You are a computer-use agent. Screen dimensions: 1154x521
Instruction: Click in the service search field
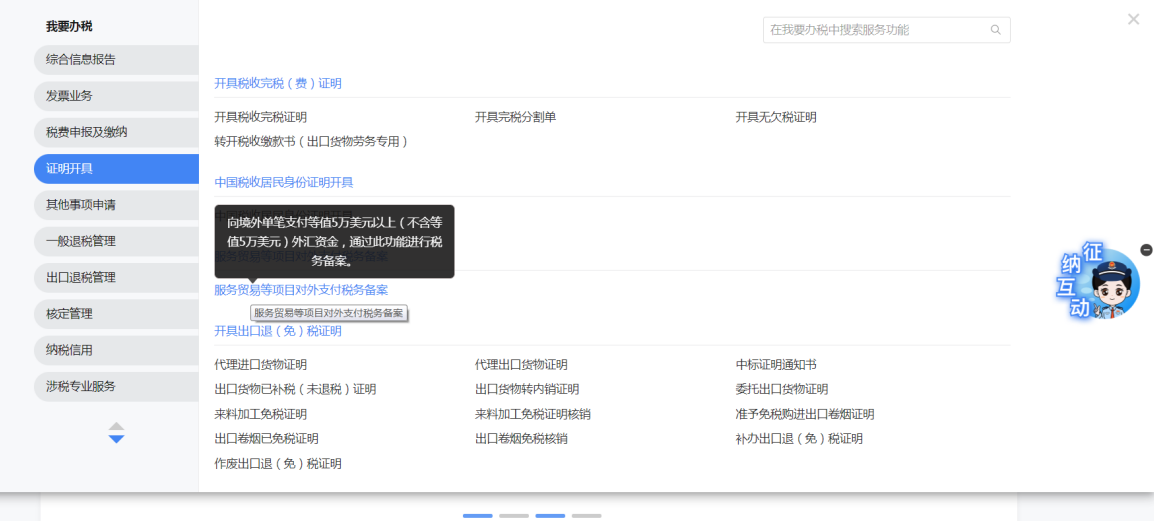coord(875,30)
